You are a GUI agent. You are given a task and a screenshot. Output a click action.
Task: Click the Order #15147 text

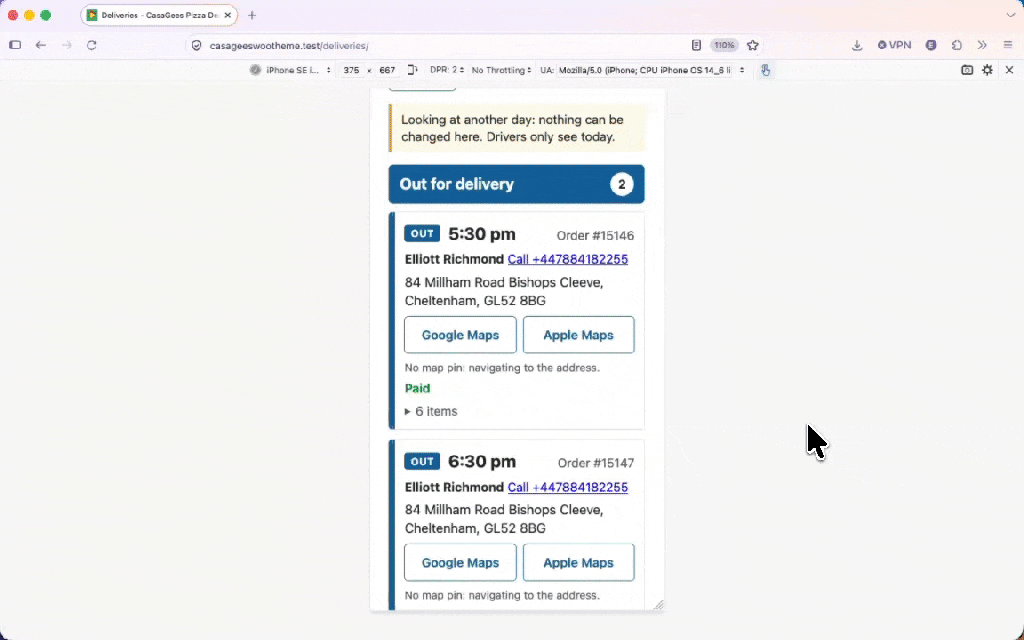tap(596, 463)
